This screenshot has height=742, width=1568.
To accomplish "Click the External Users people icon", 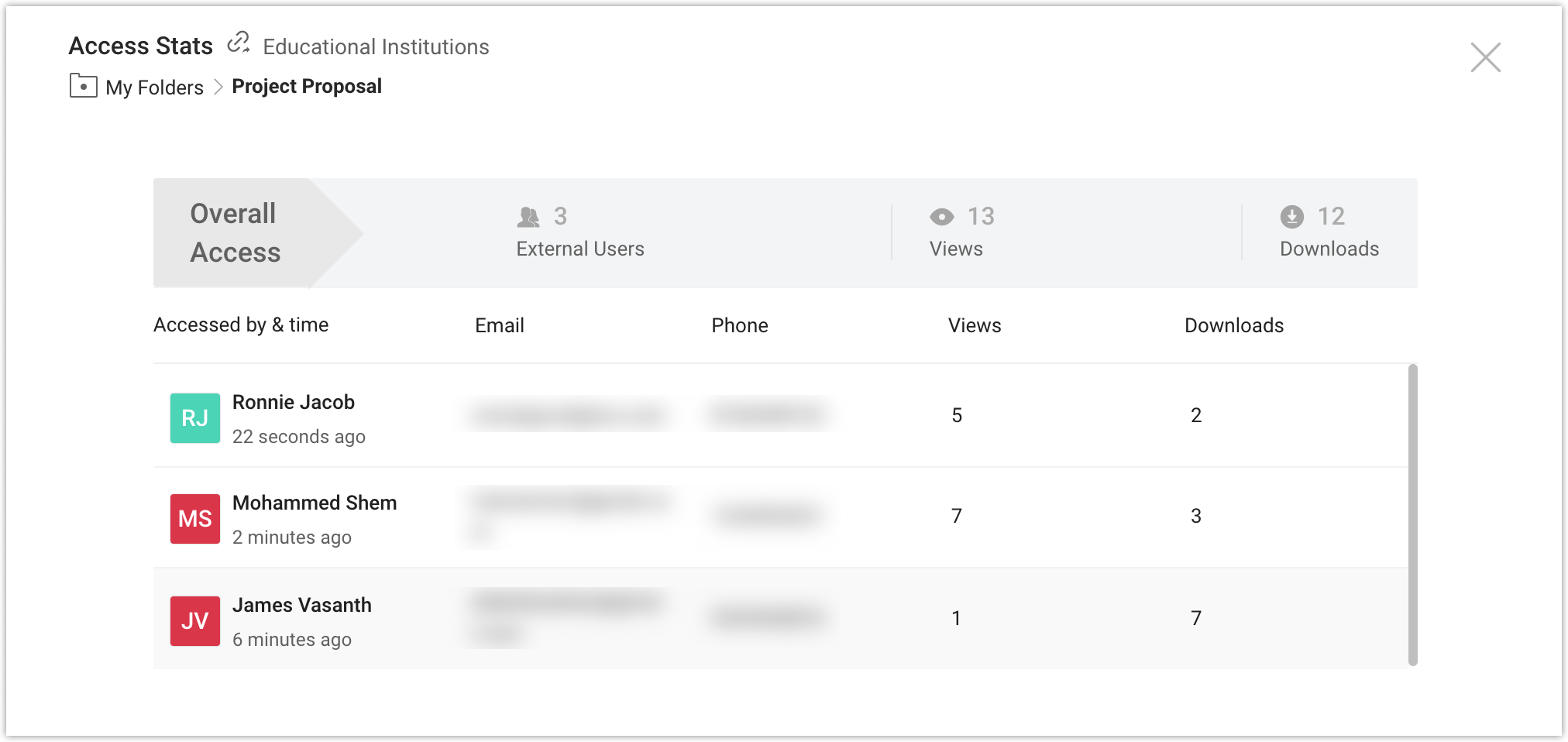I will pyautogui.click(x=528, y=218).
